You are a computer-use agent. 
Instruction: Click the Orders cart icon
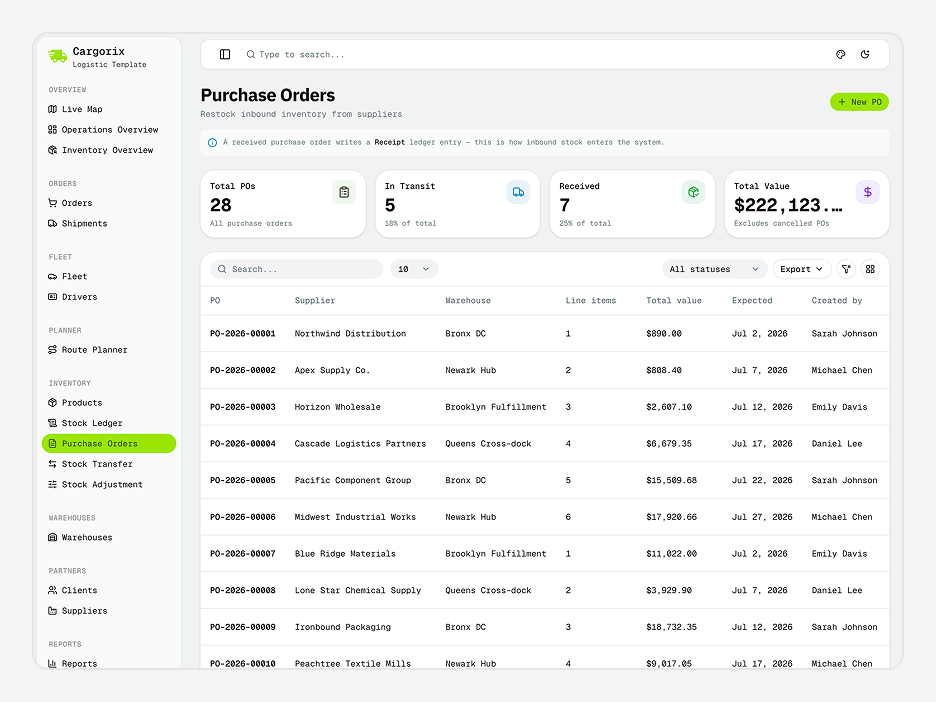click(x=53, y=203)
